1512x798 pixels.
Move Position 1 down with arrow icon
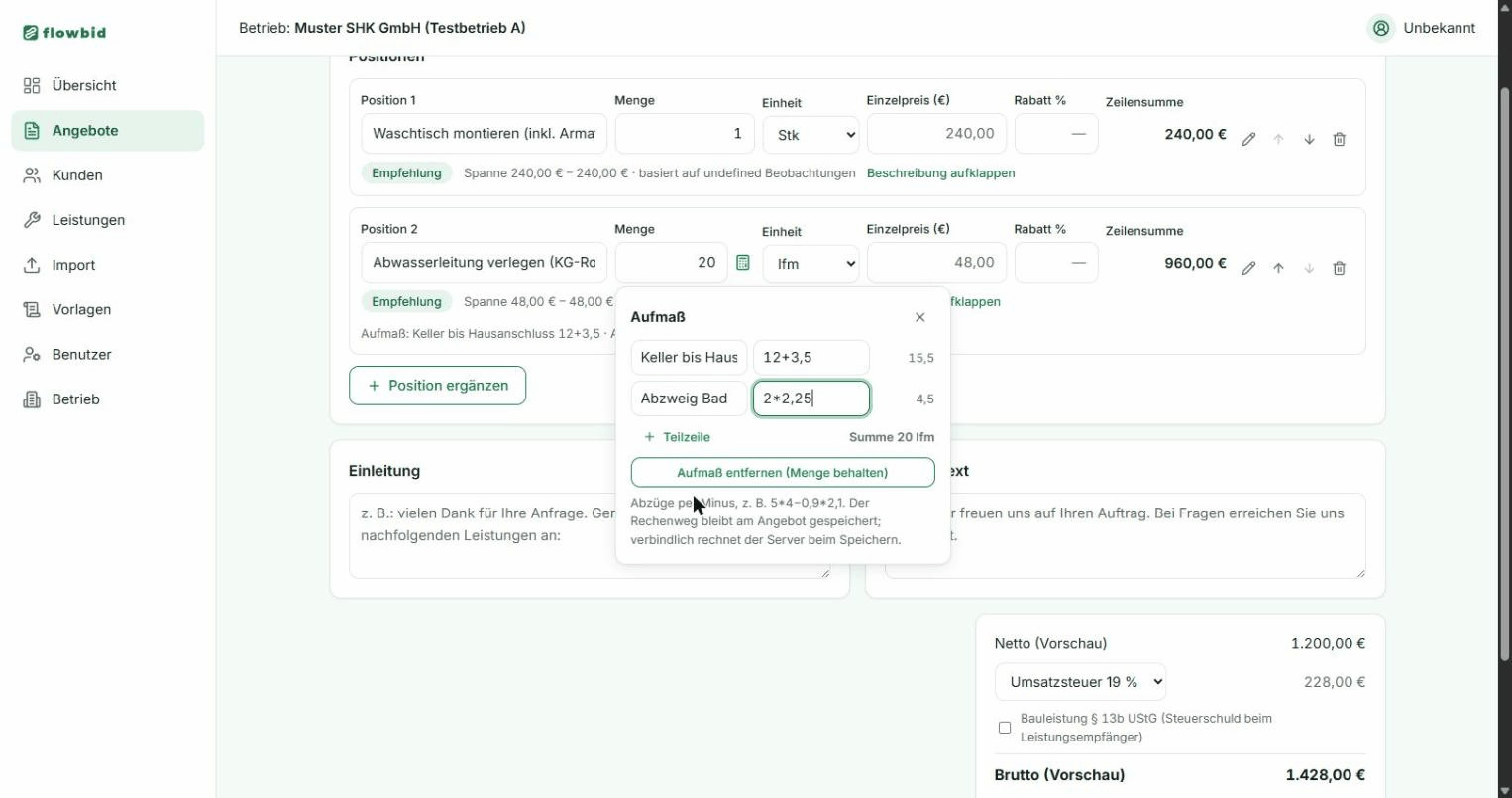tap(1309, 140)
